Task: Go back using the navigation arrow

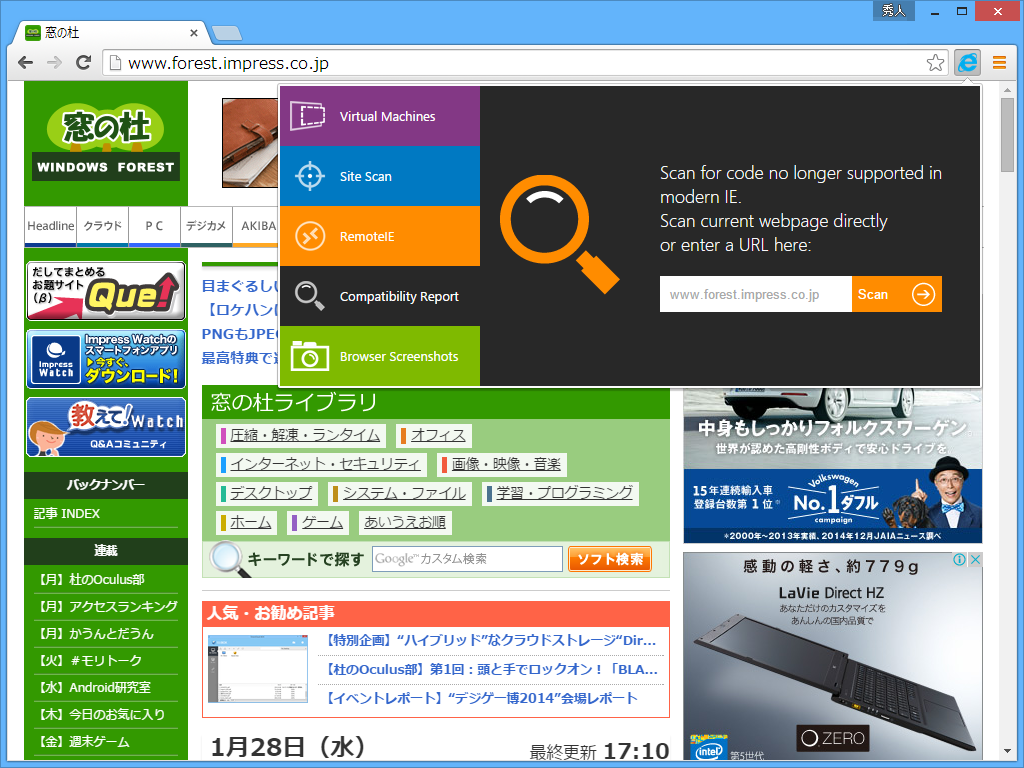Action: coord(25,62)
